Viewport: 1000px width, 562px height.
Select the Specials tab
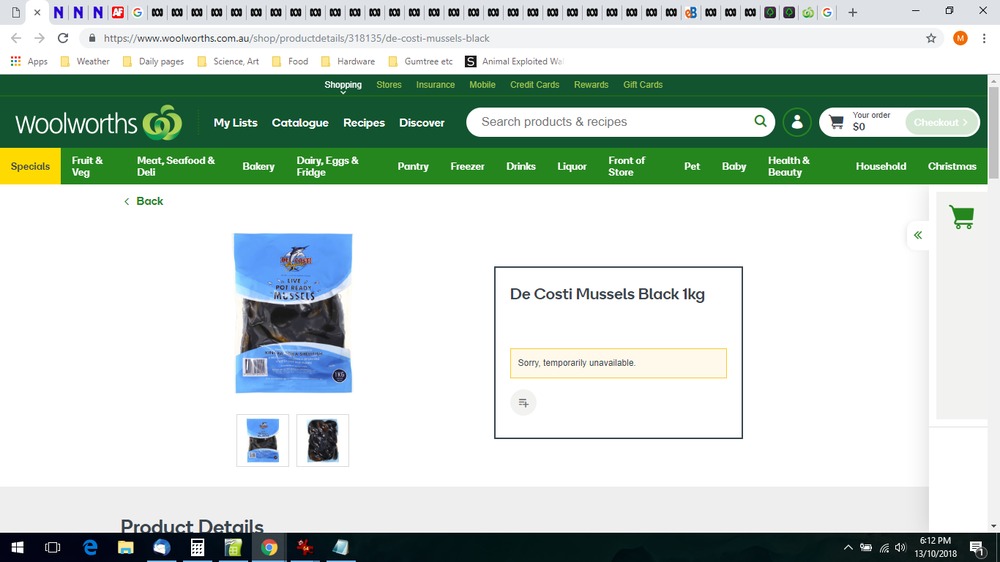point(30,166)
